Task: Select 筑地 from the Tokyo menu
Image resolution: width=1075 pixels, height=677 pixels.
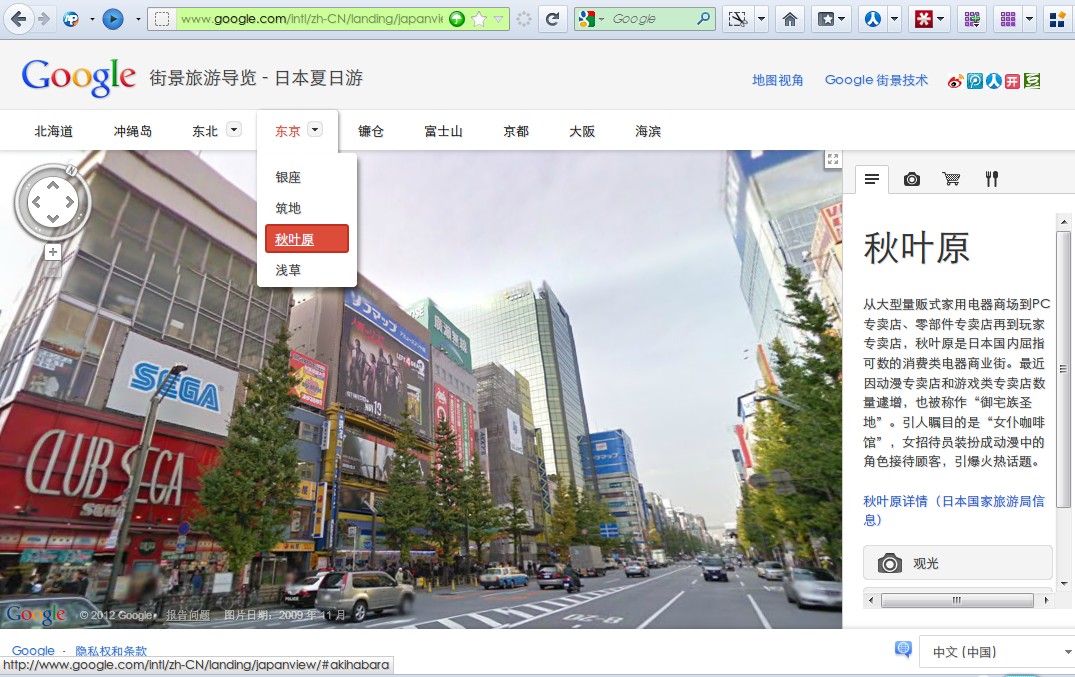Action: pyautogui.click(x=288, y=208)
